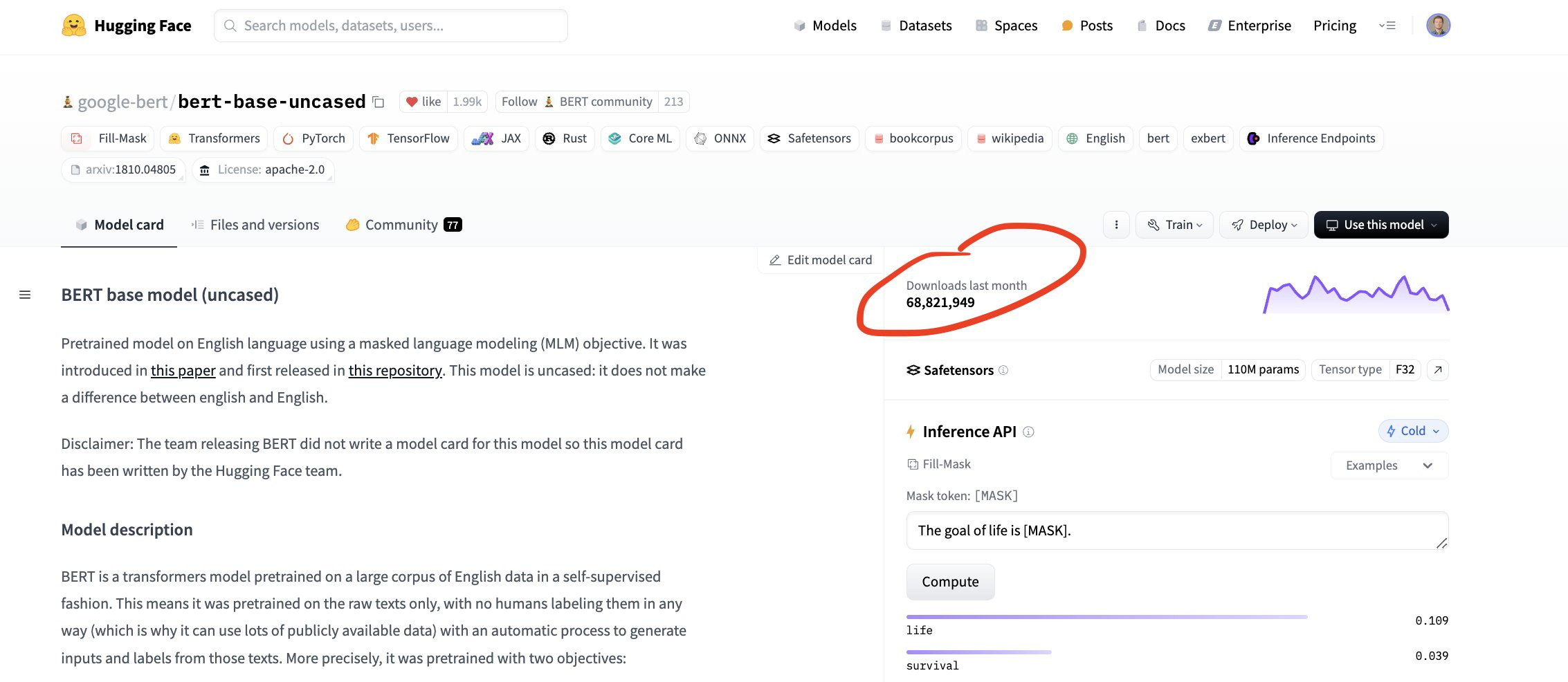Image resolution: width=1568 pixels, height=682 pixels.
Task: Open the Use this model dropdown
Action: point(1381,225)
